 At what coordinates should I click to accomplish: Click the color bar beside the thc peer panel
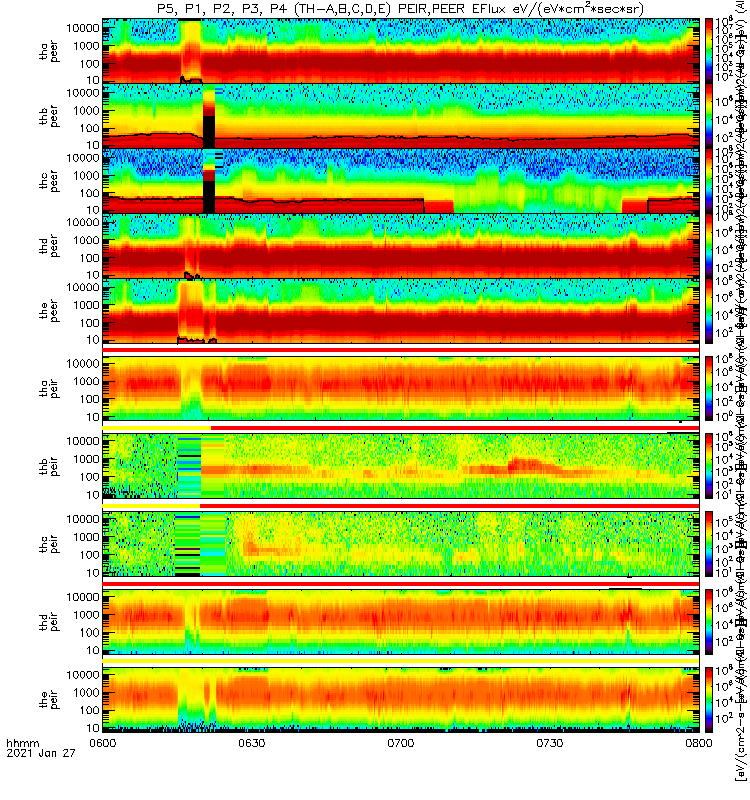[x=709, y=181]
